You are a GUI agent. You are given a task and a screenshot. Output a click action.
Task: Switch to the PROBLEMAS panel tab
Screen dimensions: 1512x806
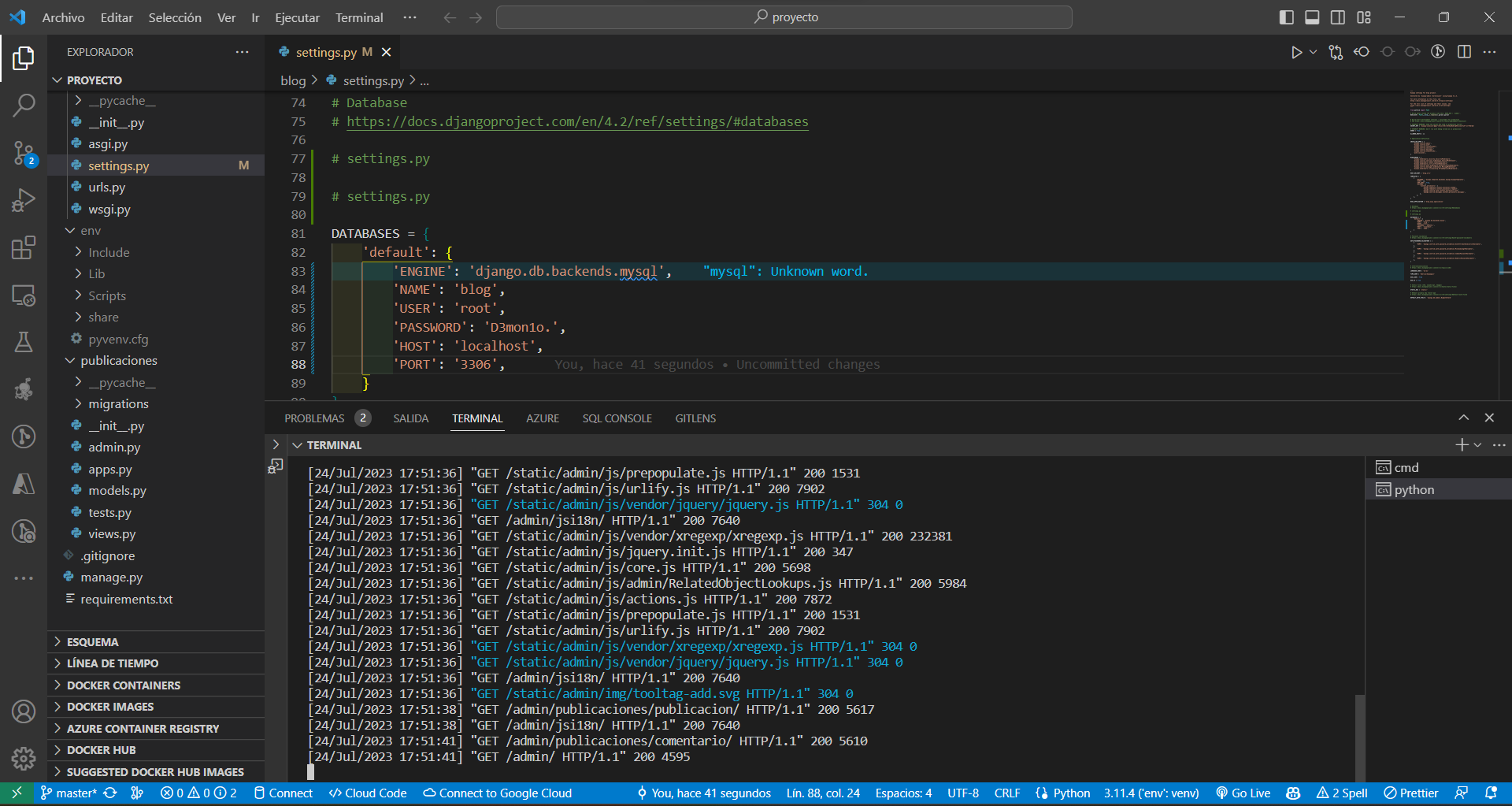coord(314,418)
